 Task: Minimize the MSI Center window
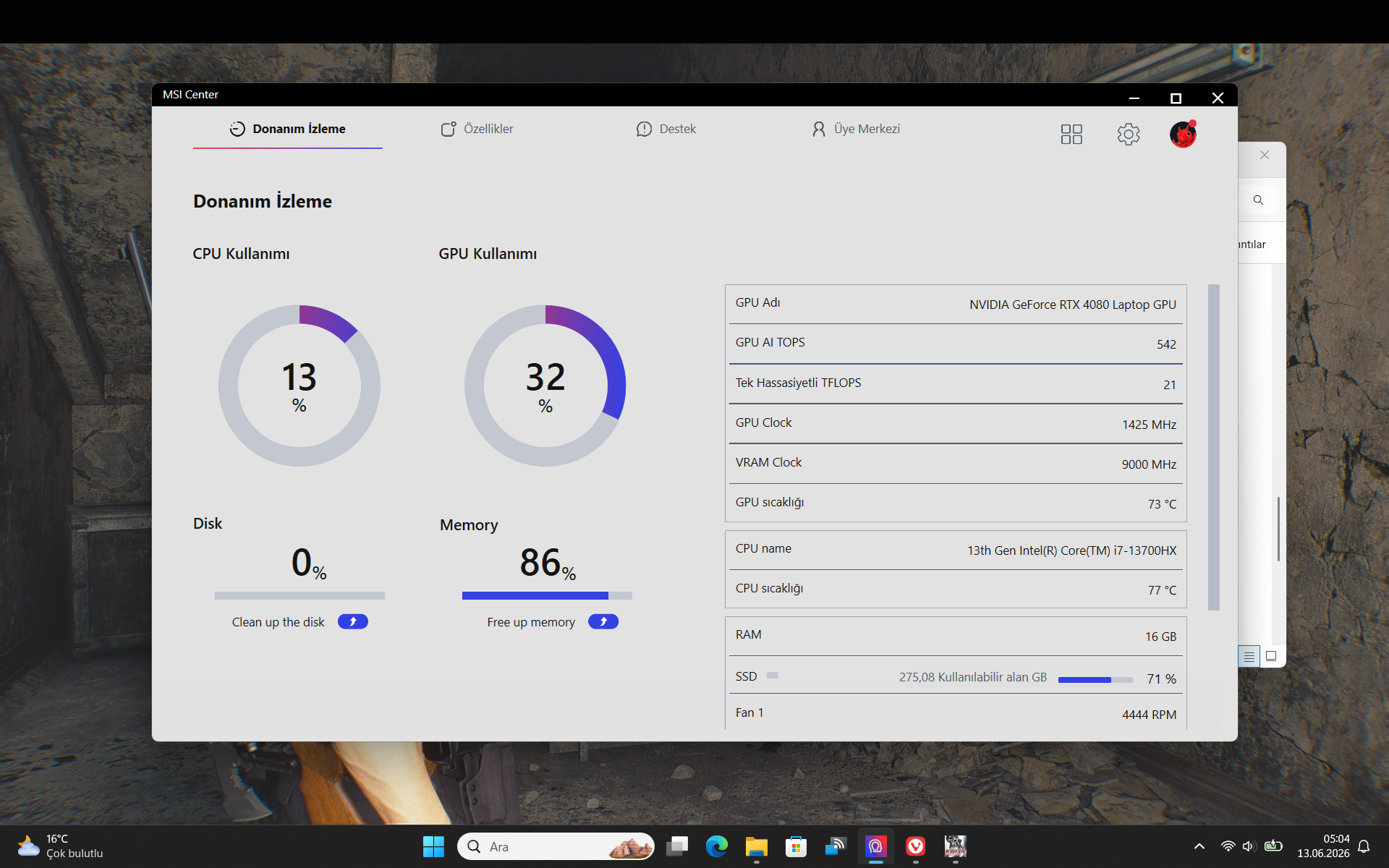1134,98
